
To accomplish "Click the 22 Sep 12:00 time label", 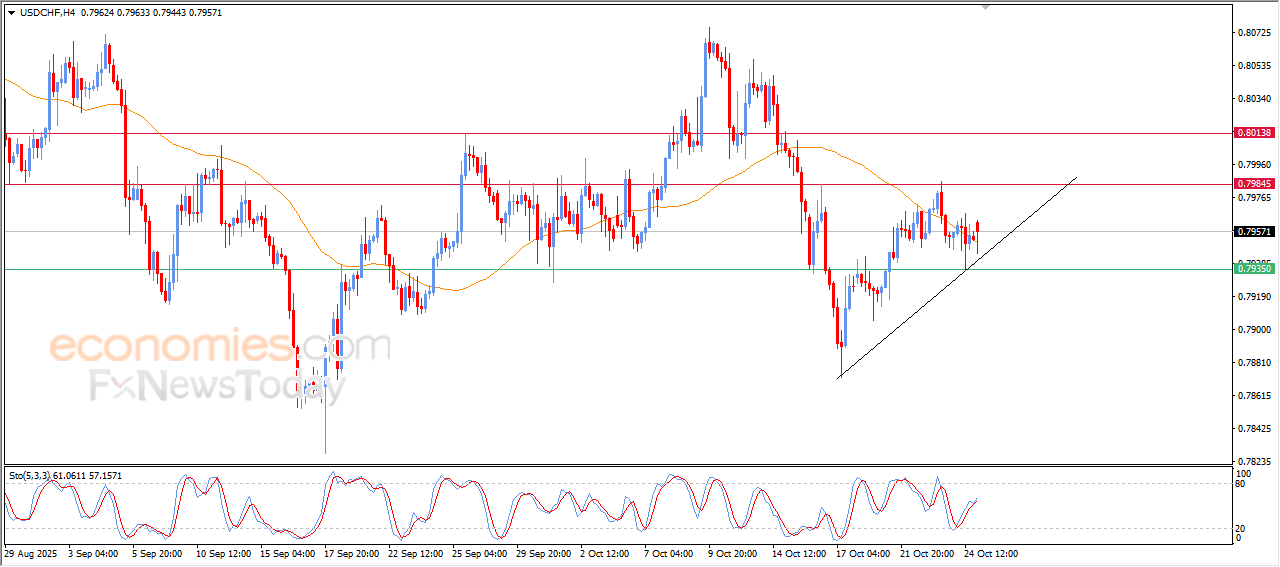I will click(418, 553).
